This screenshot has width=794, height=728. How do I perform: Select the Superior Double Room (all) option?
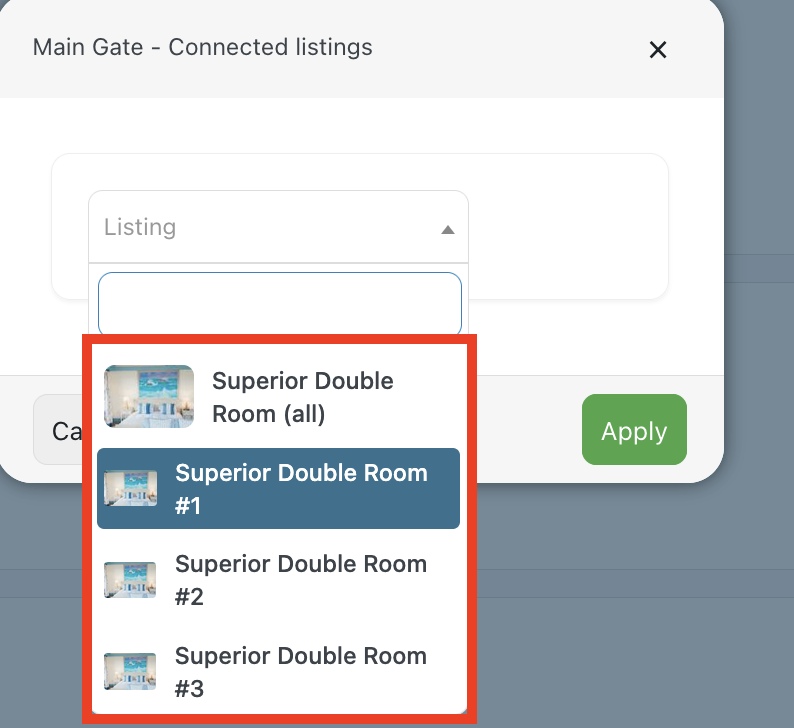click(x=303, y=397)
